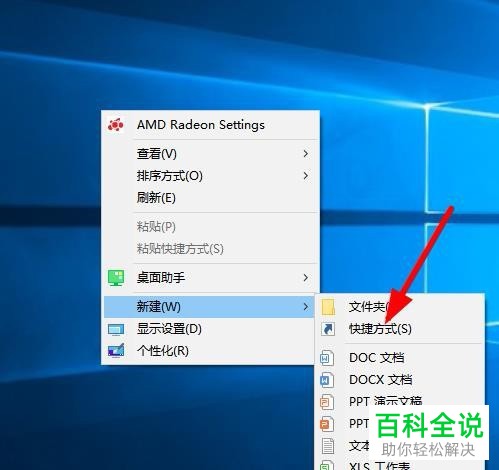Open AMD Radeon Settings from context menu
This screenshot has width=499, height=470.
tap(210, 125)
